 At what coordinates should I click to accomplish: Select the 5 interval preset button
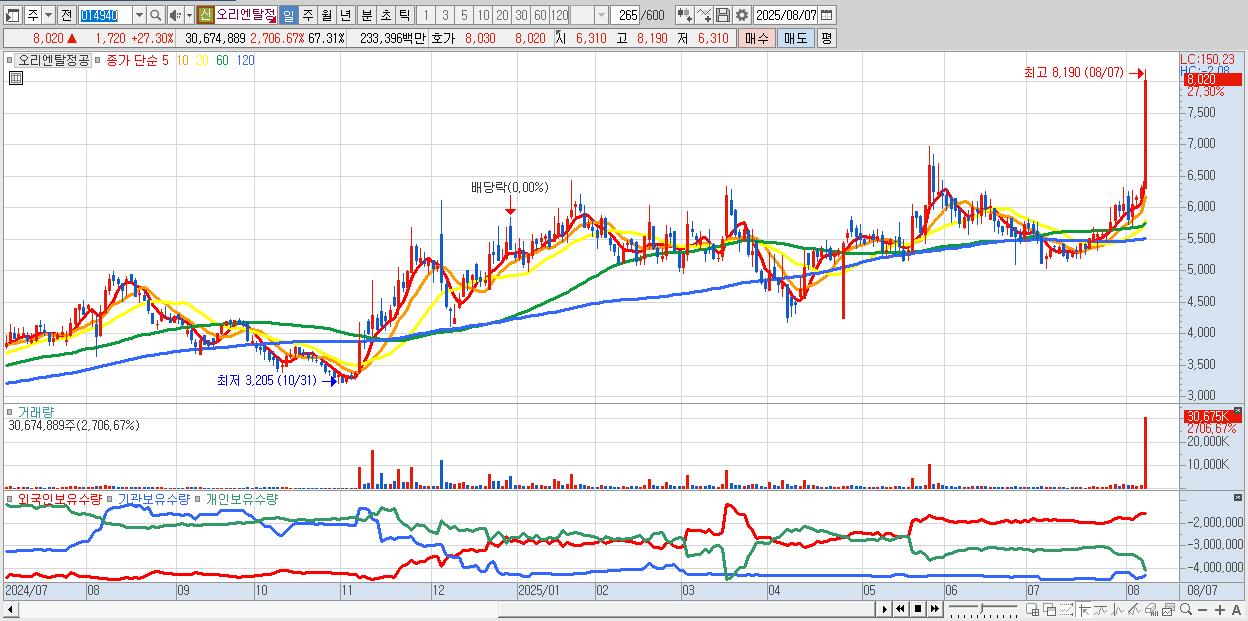464,16
